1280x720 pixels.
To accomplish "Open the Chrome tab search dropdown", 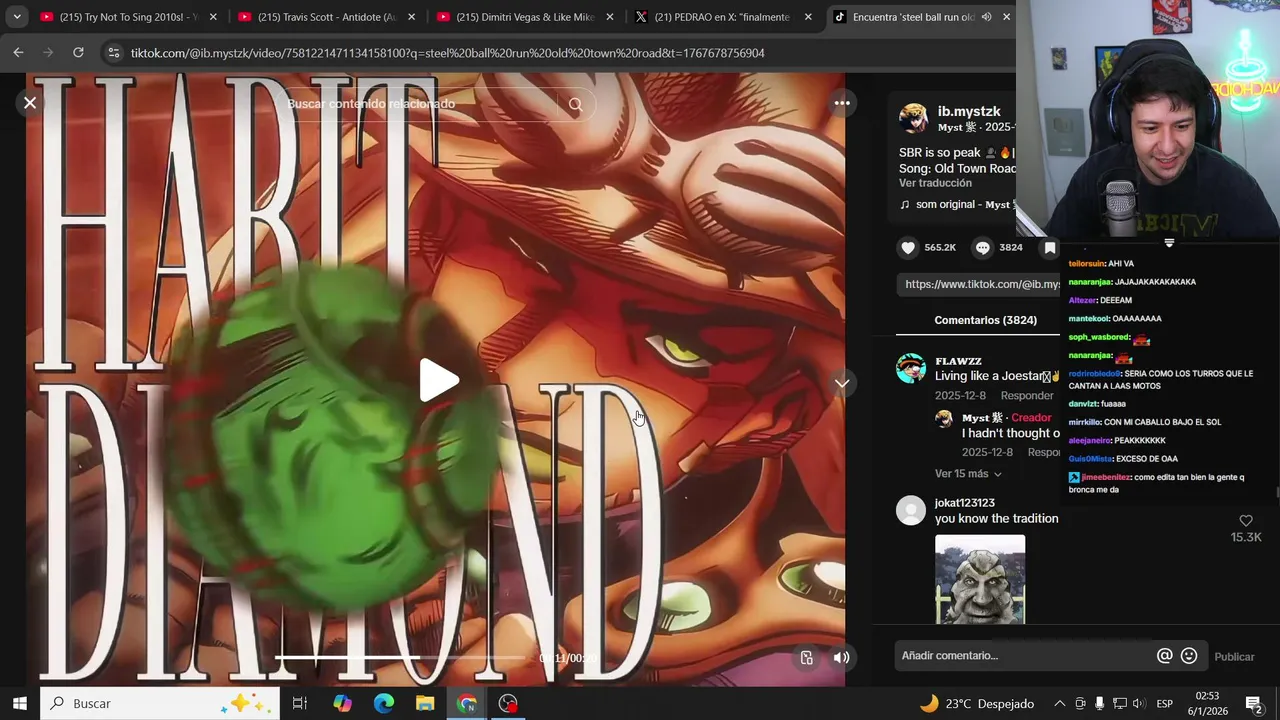I will tap(17, 17).
